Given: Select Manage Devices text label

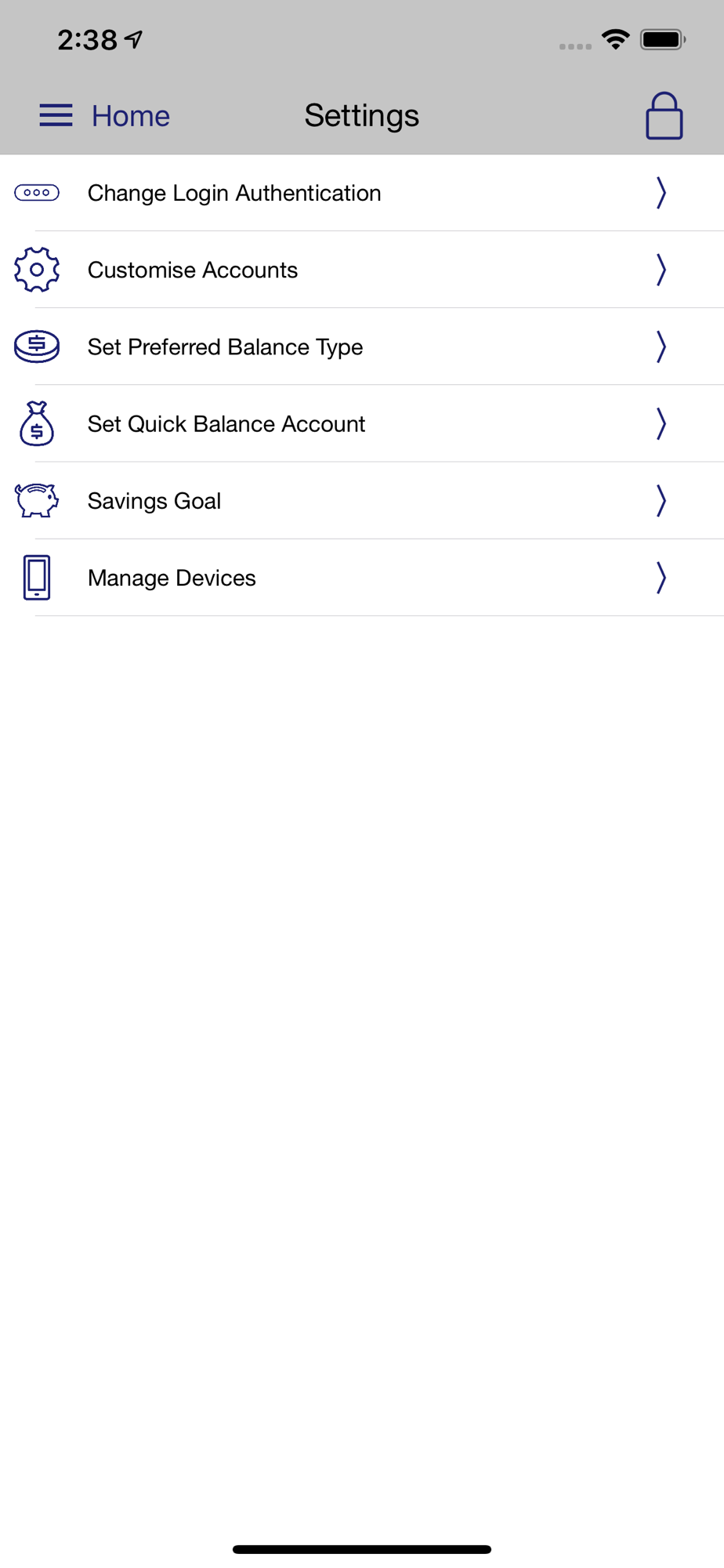Looking at the screenshot, I should coord(172,578).
